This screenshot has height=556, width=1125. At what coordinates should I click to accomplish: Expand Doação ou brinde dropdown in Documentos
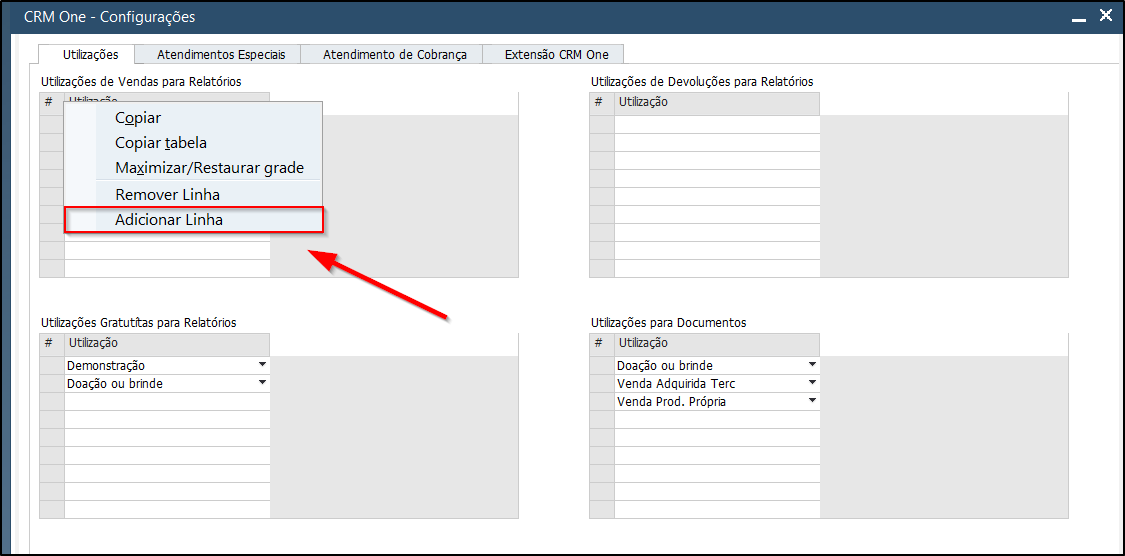point(812,365)
